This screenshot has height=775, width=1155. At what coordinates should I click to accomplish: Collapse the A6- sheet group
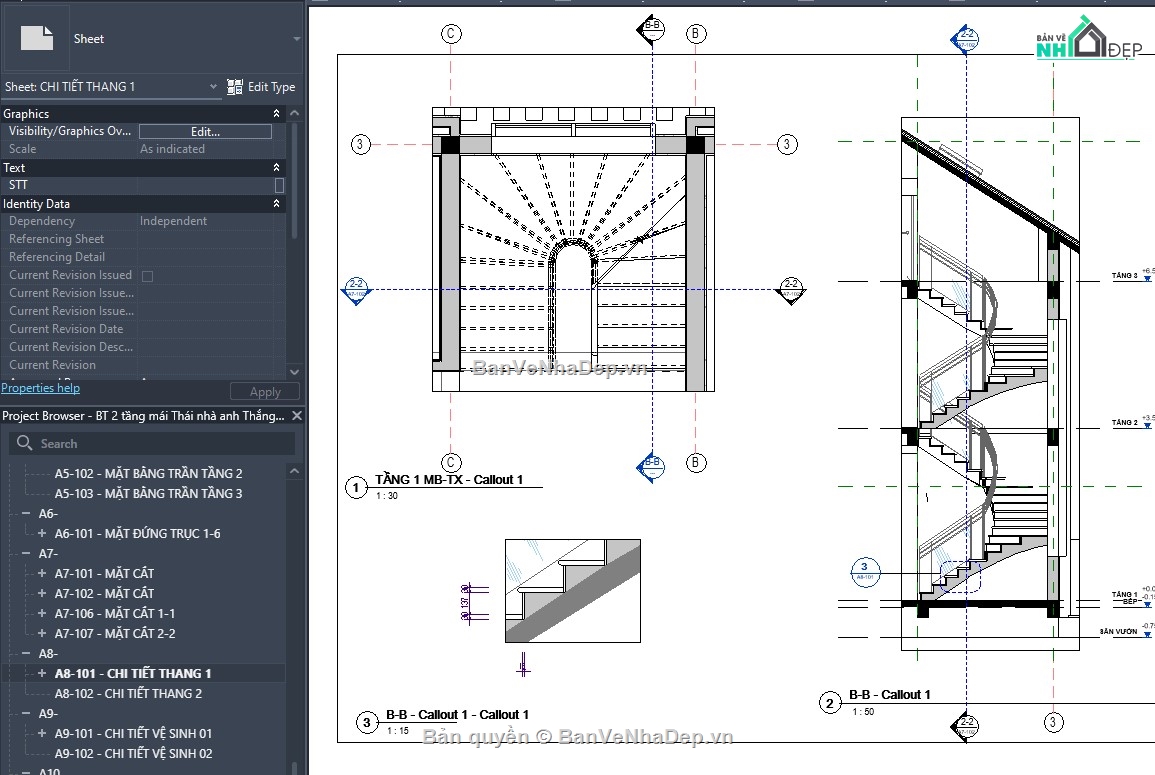(x=26, y=513)
